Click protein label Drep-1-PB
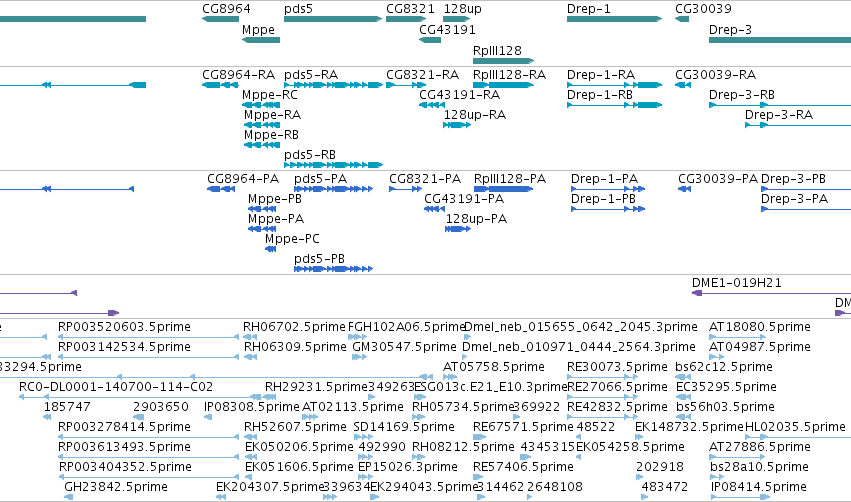 coord(603,199)
